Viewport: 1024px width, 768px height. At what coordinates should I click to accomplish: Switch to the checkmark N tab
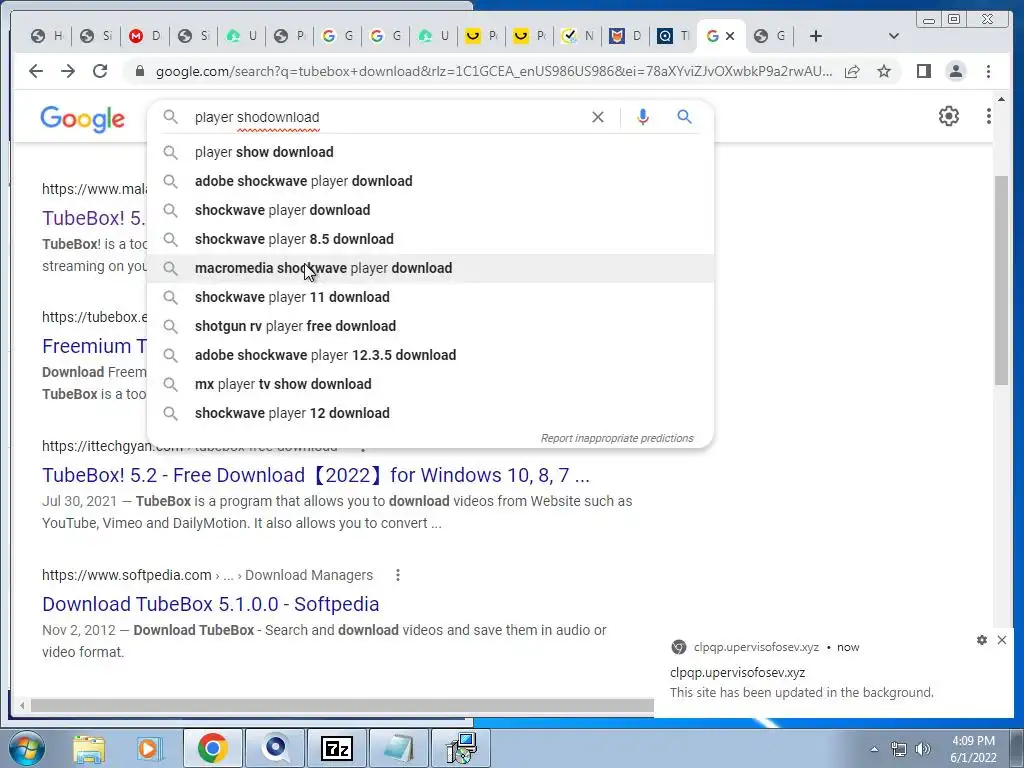(578, 37)
